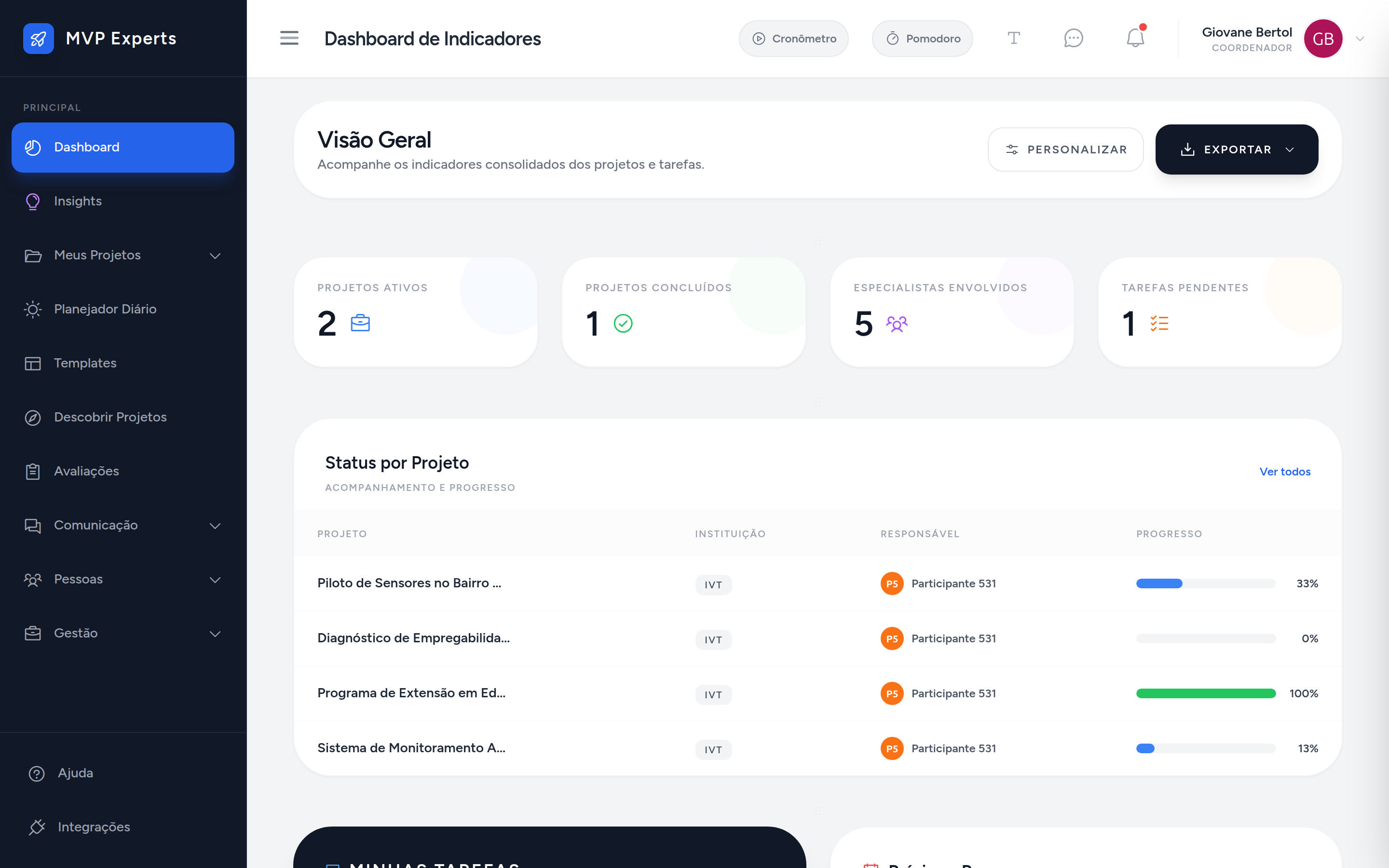Open project Piloto de Sensores no Bairro
Image resolution: width=1389 pixels, height=868 pixels.
[409, 583]
